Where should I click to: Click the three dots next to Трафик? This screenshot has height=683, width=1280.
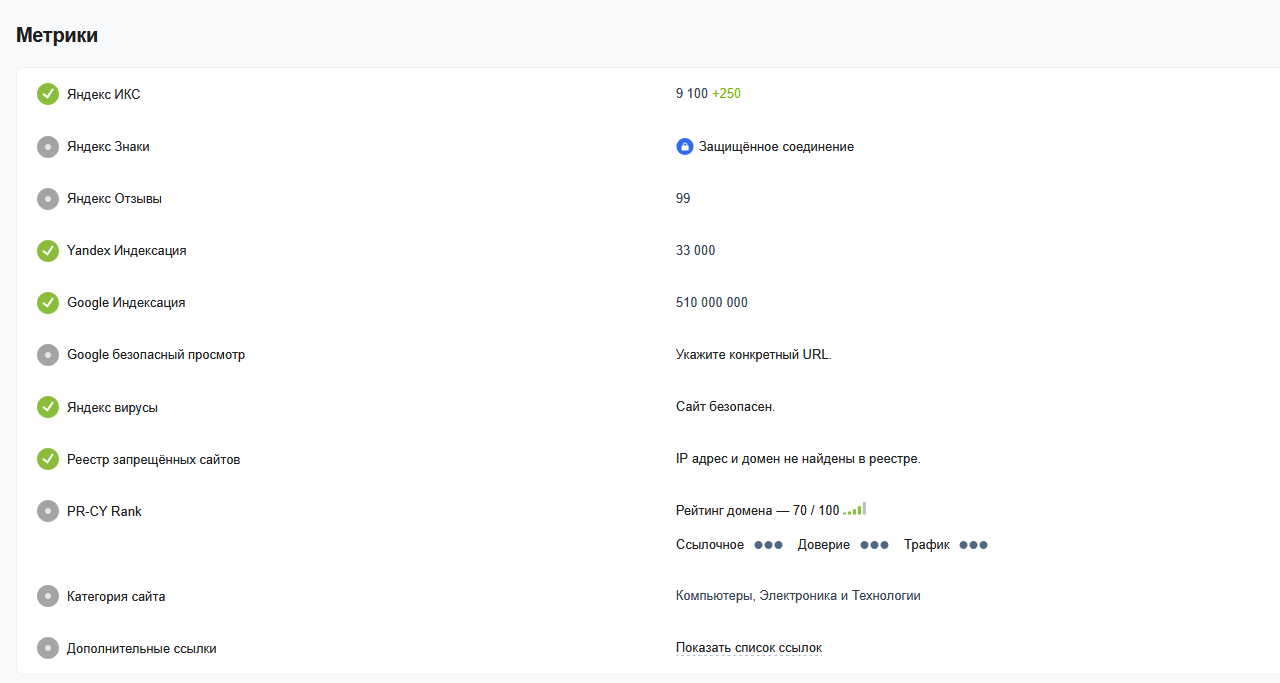tap(973, 545)
